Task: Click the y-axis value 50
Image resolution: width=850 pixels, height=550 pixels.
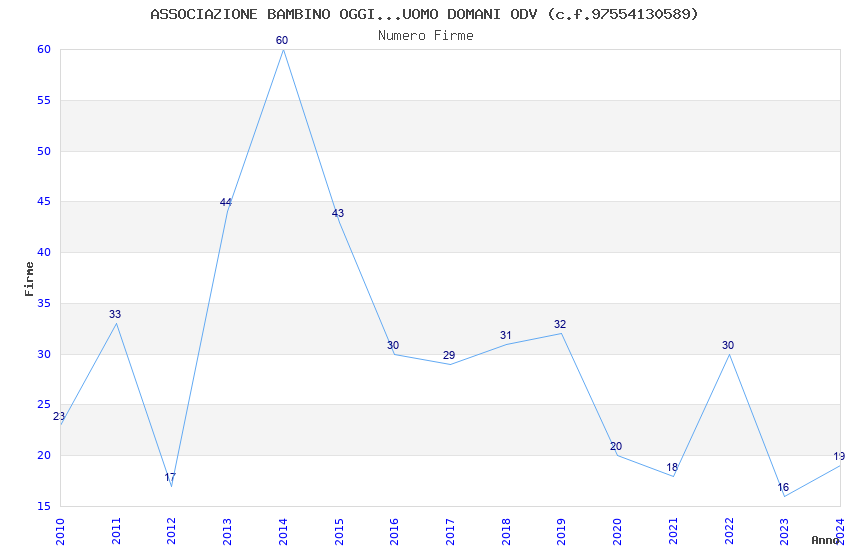Action: [44, 151]
